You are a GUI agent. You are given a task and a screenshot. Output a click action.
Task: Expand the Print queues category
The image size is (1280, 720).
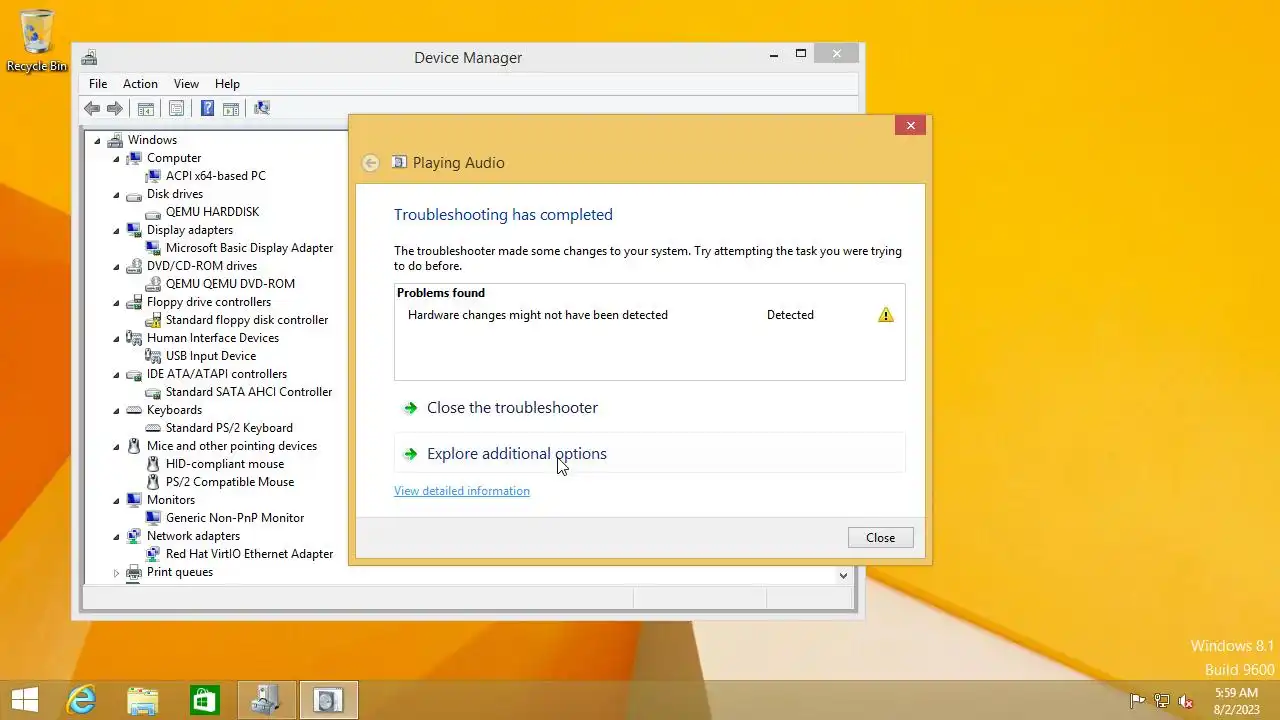pyautogui.click(x=116, y=573)
